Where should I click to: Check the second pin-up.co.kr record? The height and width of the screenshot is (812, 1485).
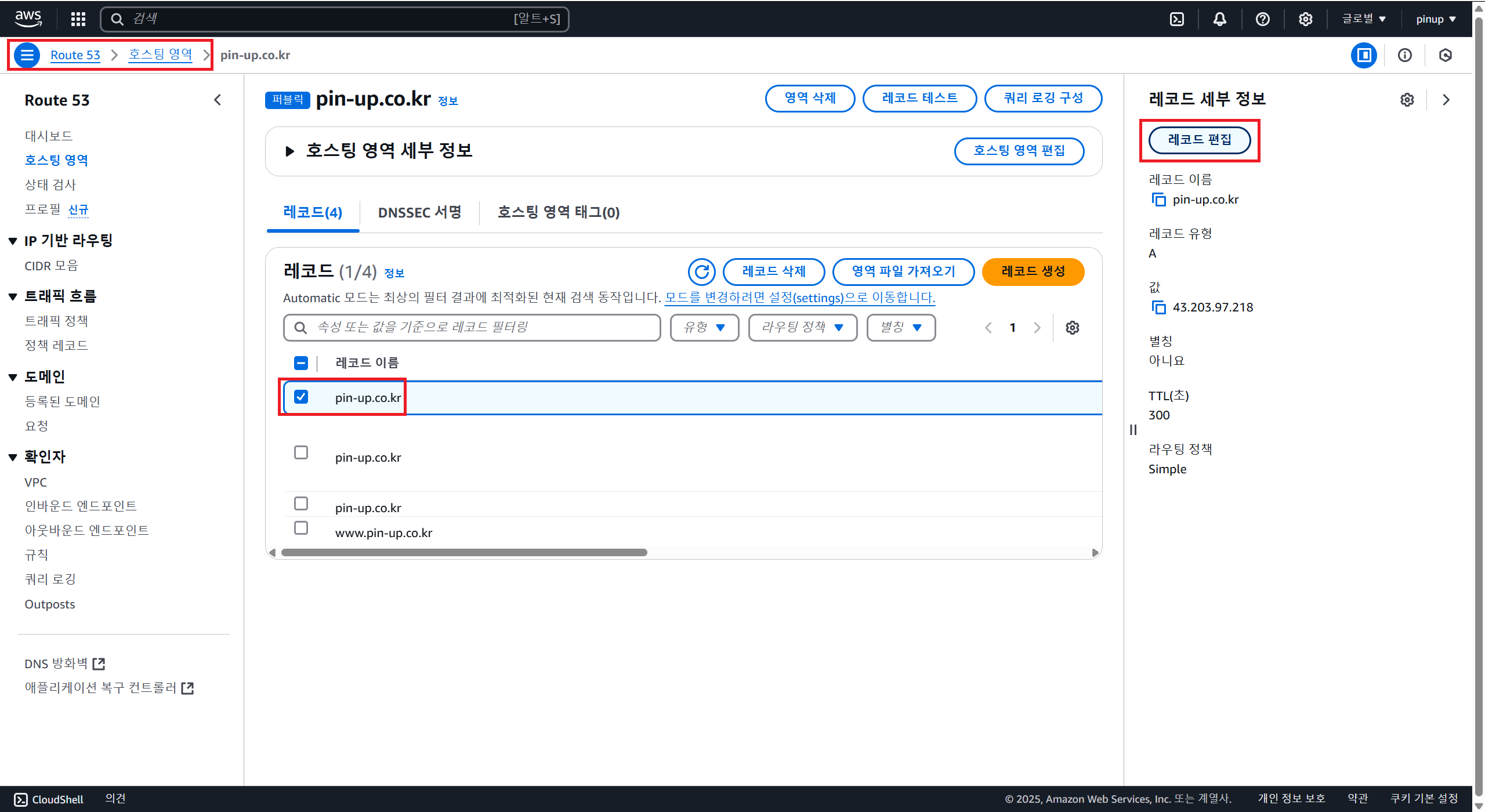pyautogui.click(x=301, y=452)
